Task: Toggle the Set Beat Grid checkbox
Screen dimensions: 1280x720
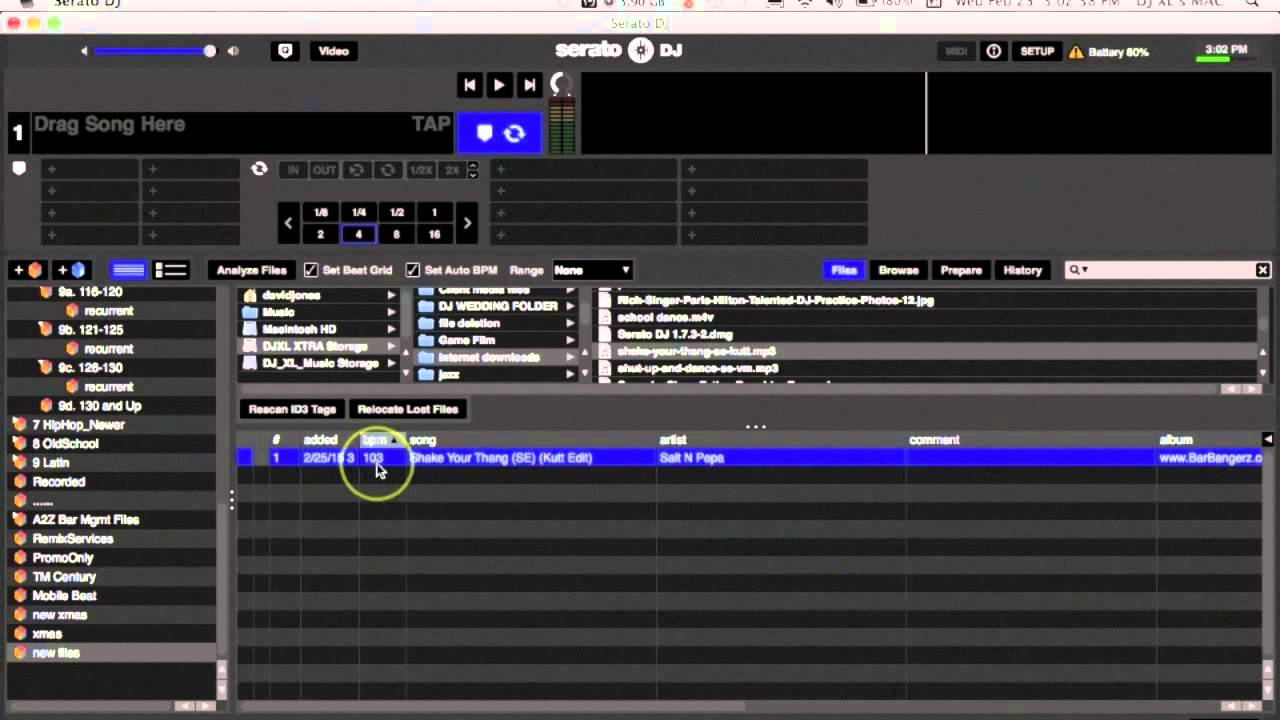Action: (x=311, y=270)
